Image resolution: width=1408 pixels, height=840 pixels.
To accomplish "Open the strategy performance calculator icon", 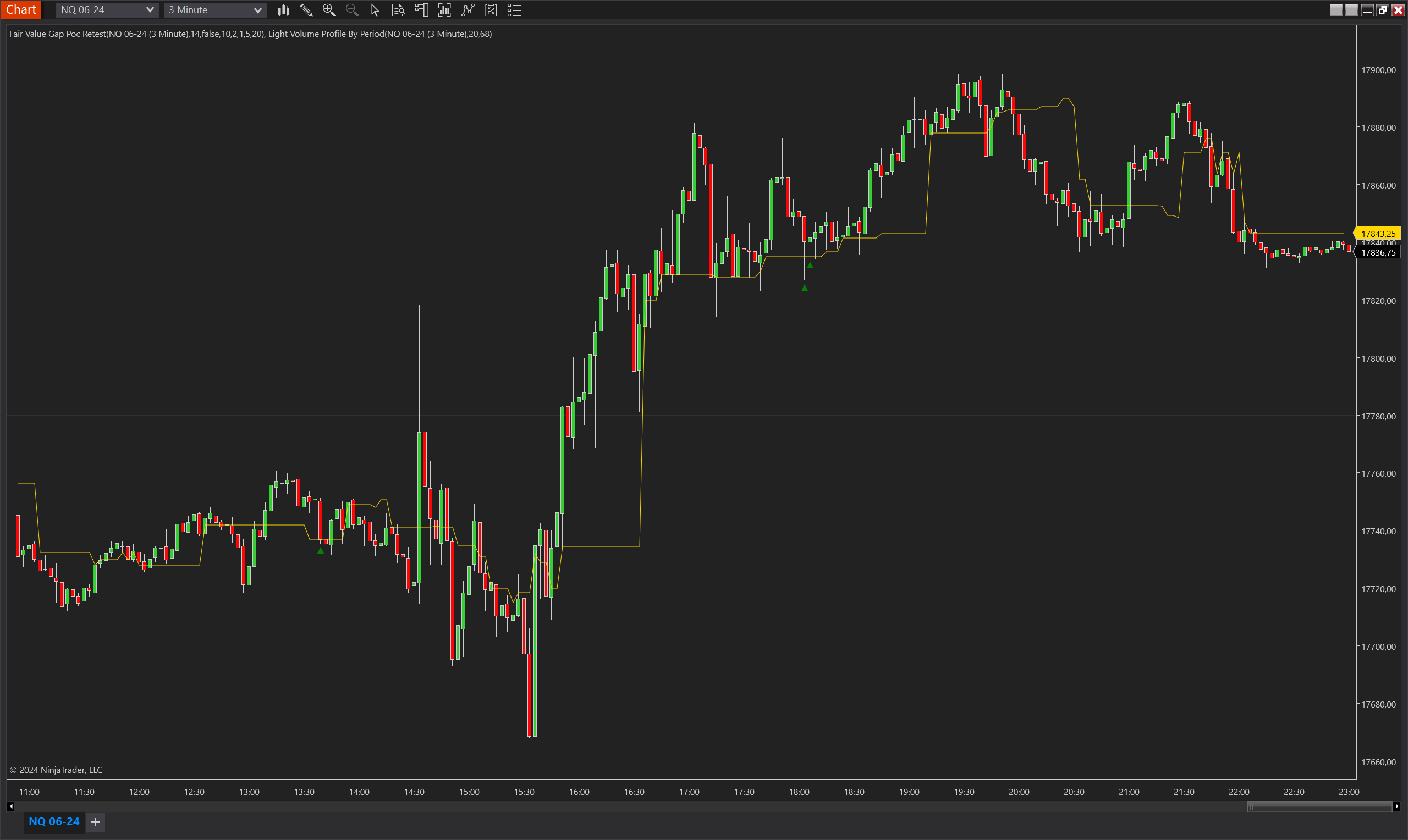I will click(491, 10).
